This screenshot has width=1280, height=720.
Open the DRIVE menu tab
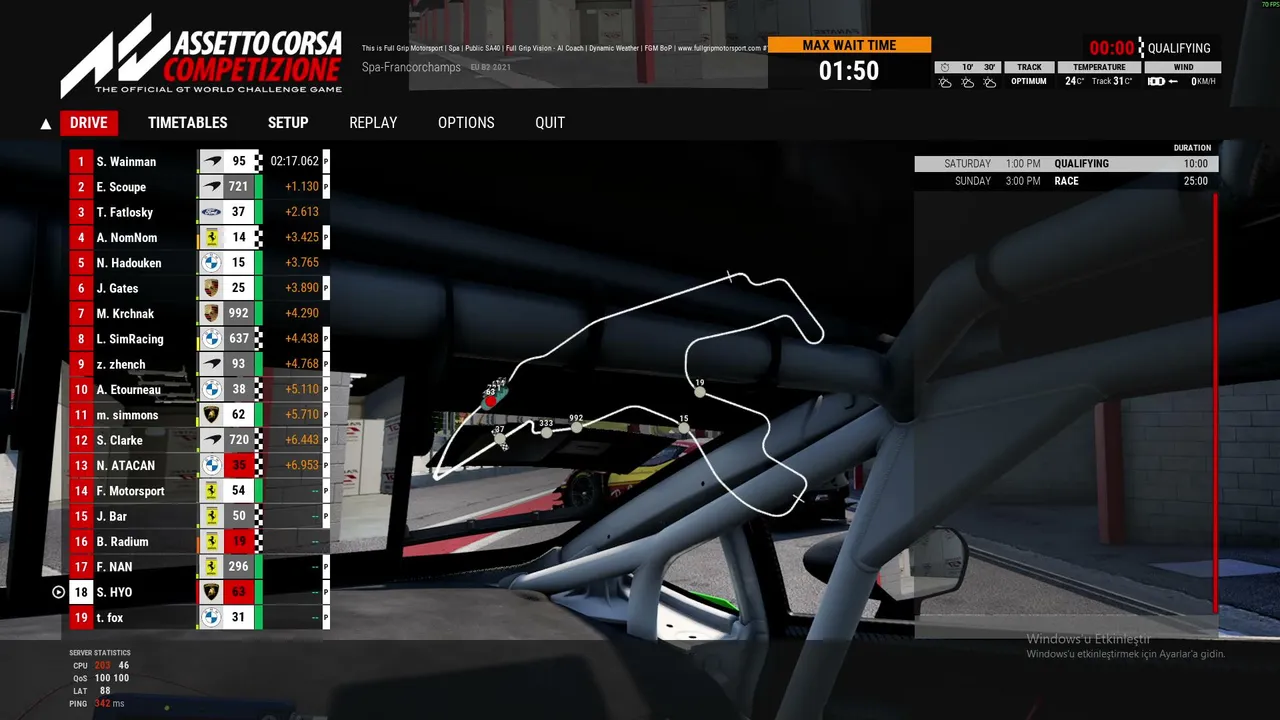[89, 123]
